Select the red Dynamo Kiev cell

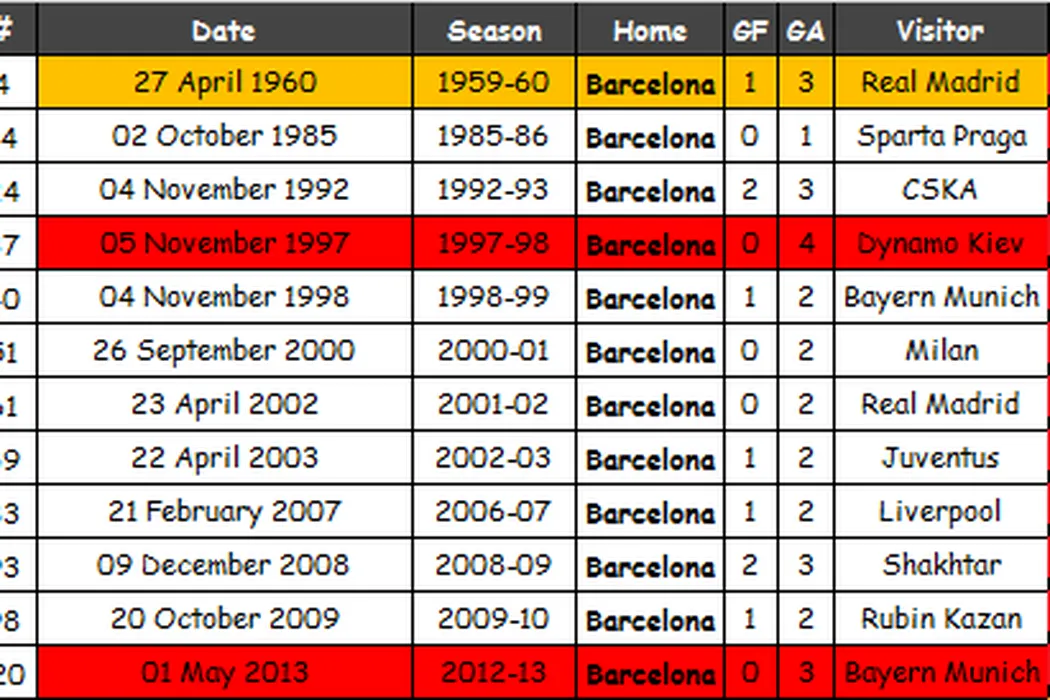(x=940, y=243)
